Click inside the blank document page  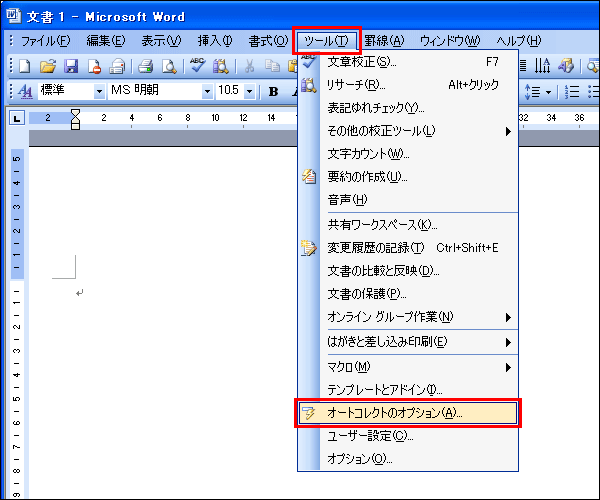165,321
